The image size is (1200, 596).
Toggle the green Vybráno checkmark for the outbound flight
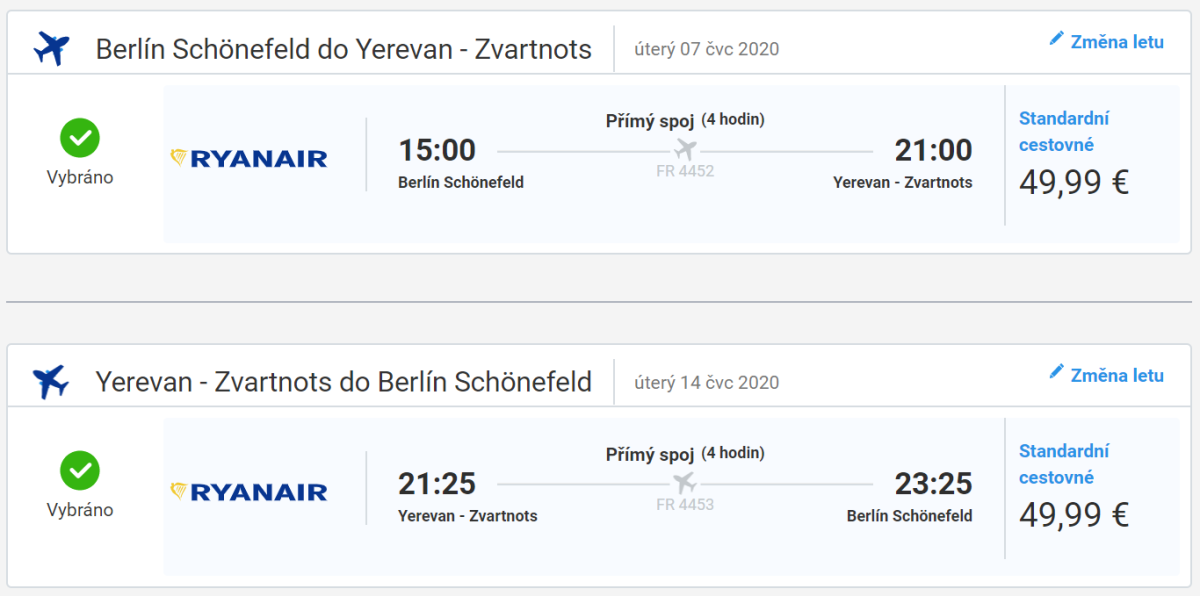[x=80, y=138]
